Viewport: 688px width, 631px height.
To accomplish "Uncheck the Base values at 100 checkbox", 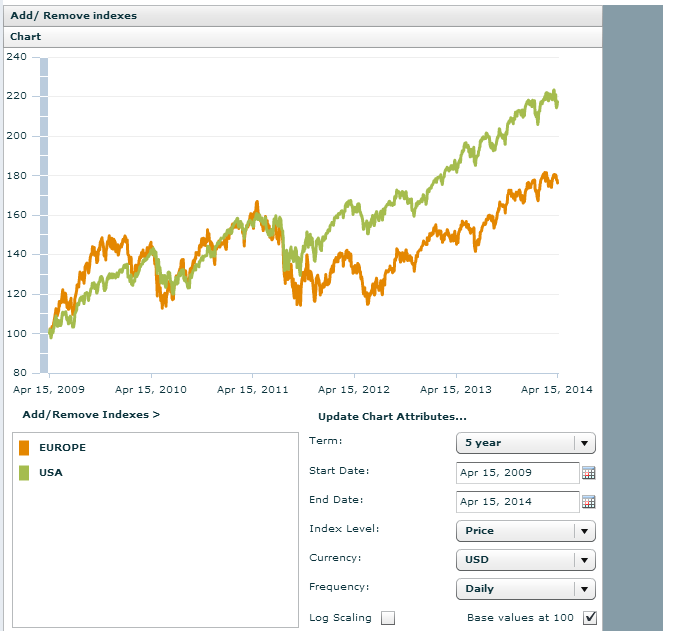I will tap(590, 618).
